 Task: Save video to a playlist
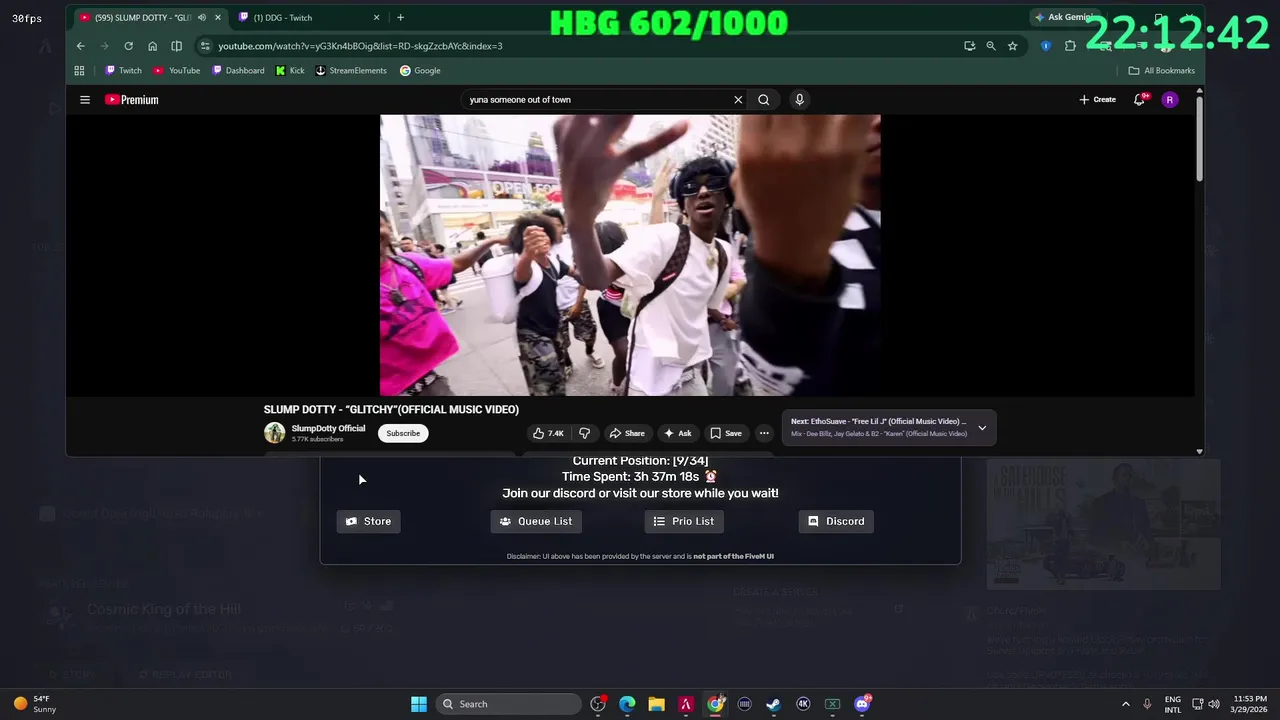725,433
